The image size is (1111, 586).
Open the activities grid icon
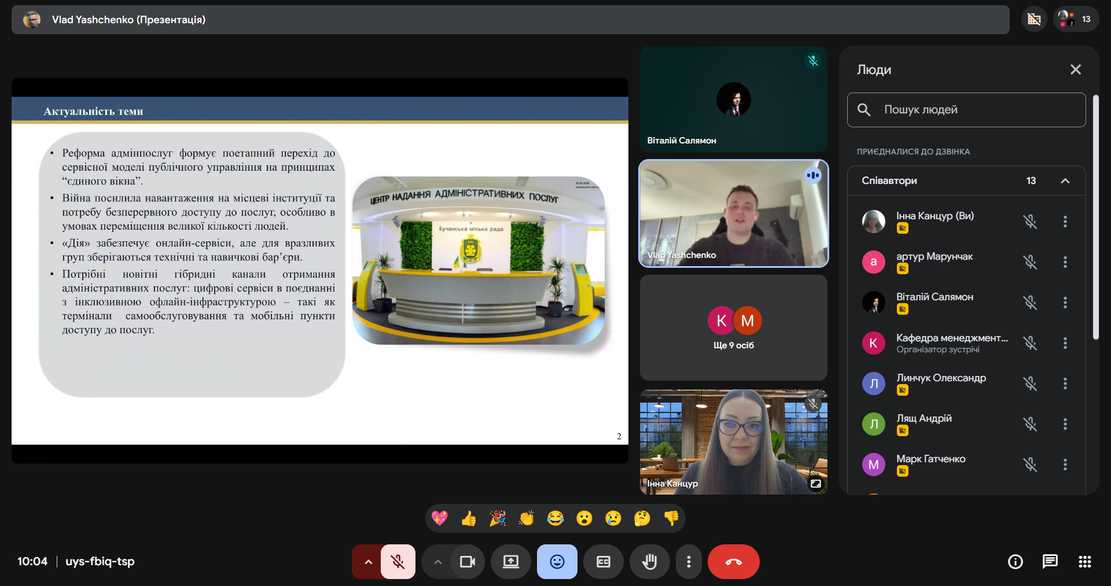pos(1085,562)
